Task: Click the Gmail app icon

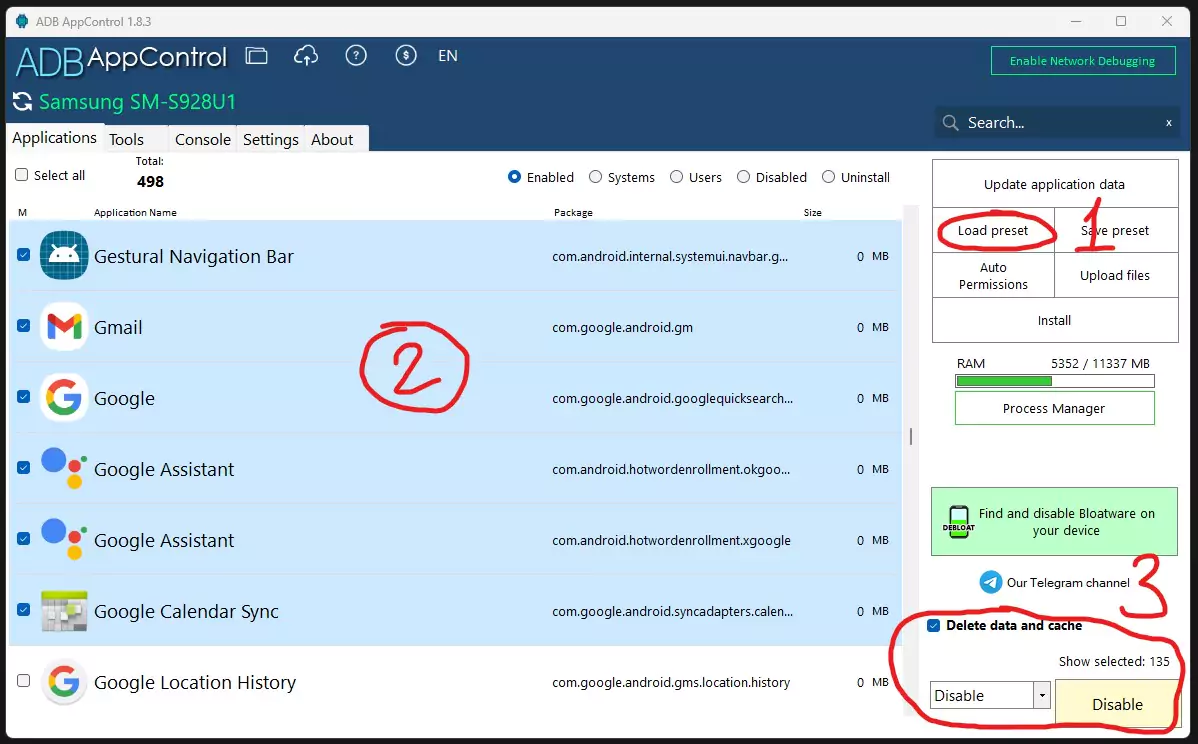Action: coord(64,326)
